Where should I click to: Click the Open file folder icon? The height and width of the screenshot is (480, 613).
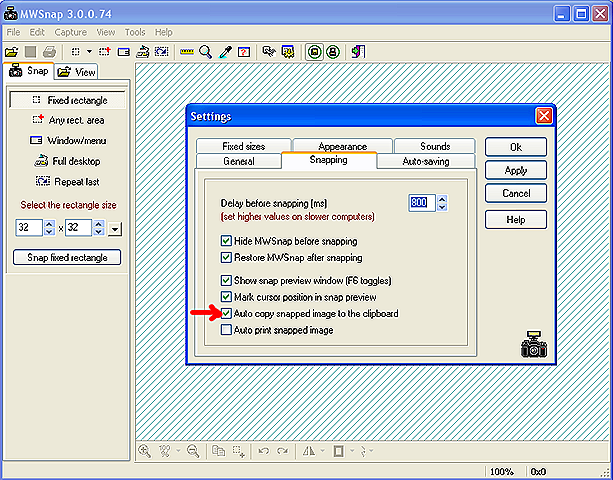coord(12,51)
